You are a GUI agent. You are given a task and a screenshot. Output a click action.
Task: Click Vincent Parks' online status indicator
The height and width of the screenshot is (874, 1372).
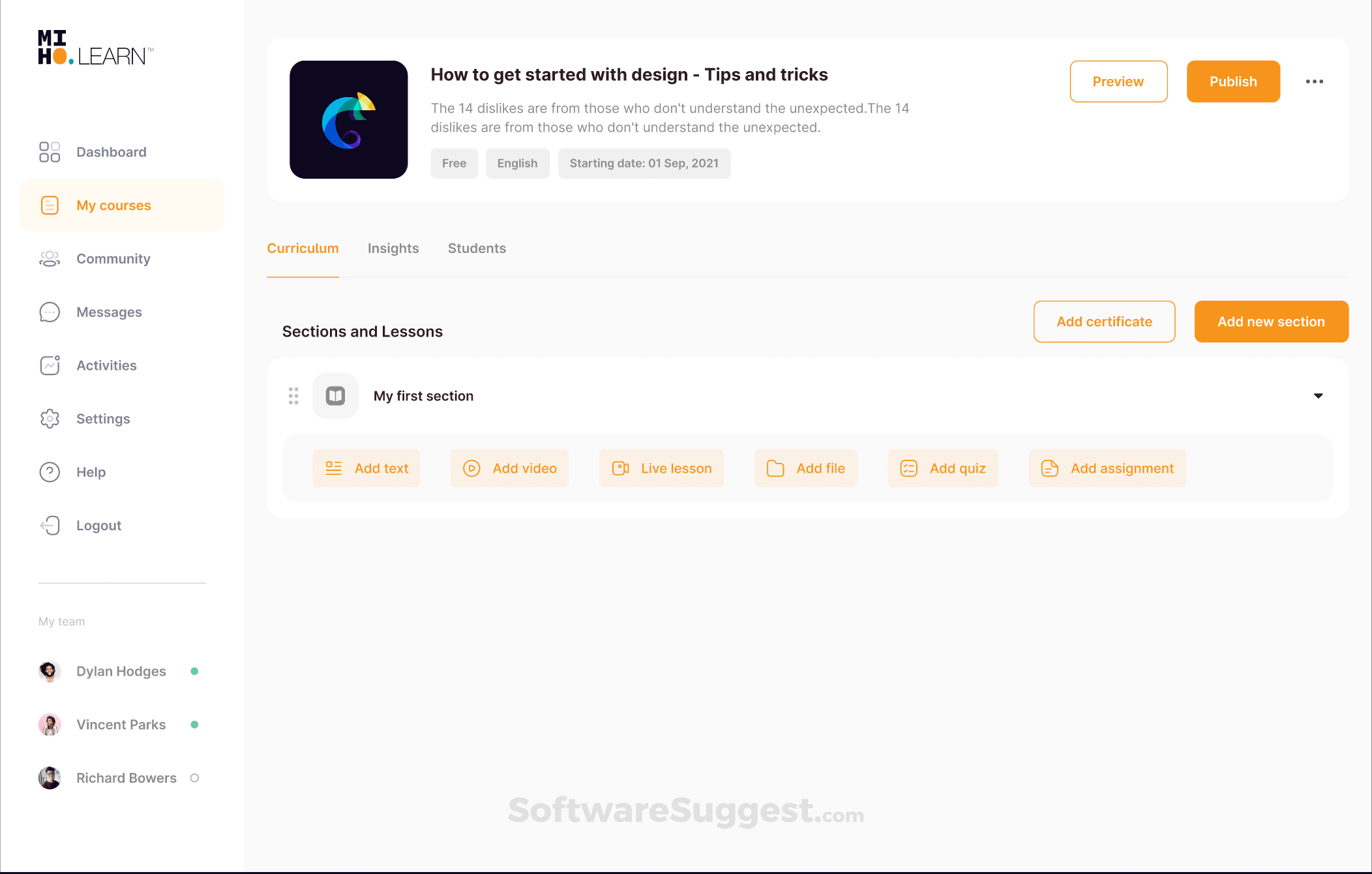(194, 724)
